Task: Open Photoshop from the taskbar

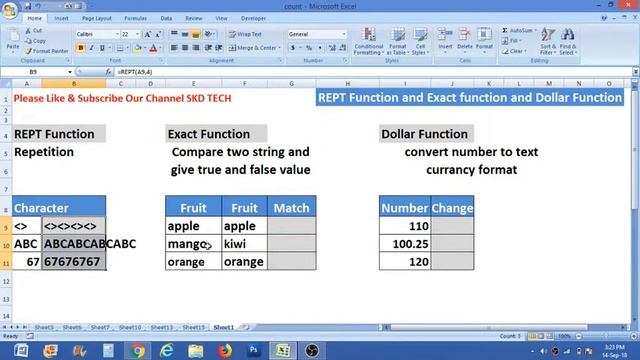Action: point(253,351)
